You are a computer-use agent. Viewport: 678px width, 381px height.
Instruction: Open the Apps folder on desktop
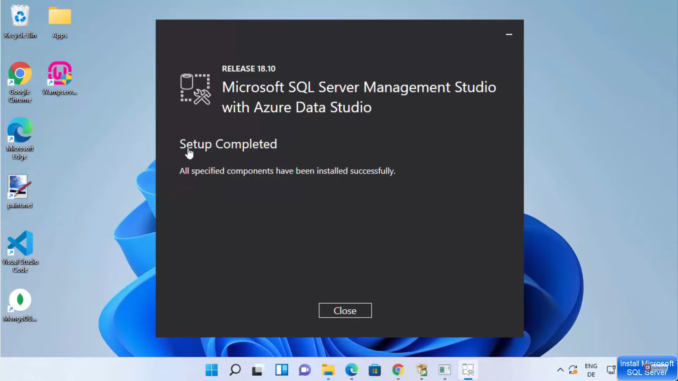point(60,22)
